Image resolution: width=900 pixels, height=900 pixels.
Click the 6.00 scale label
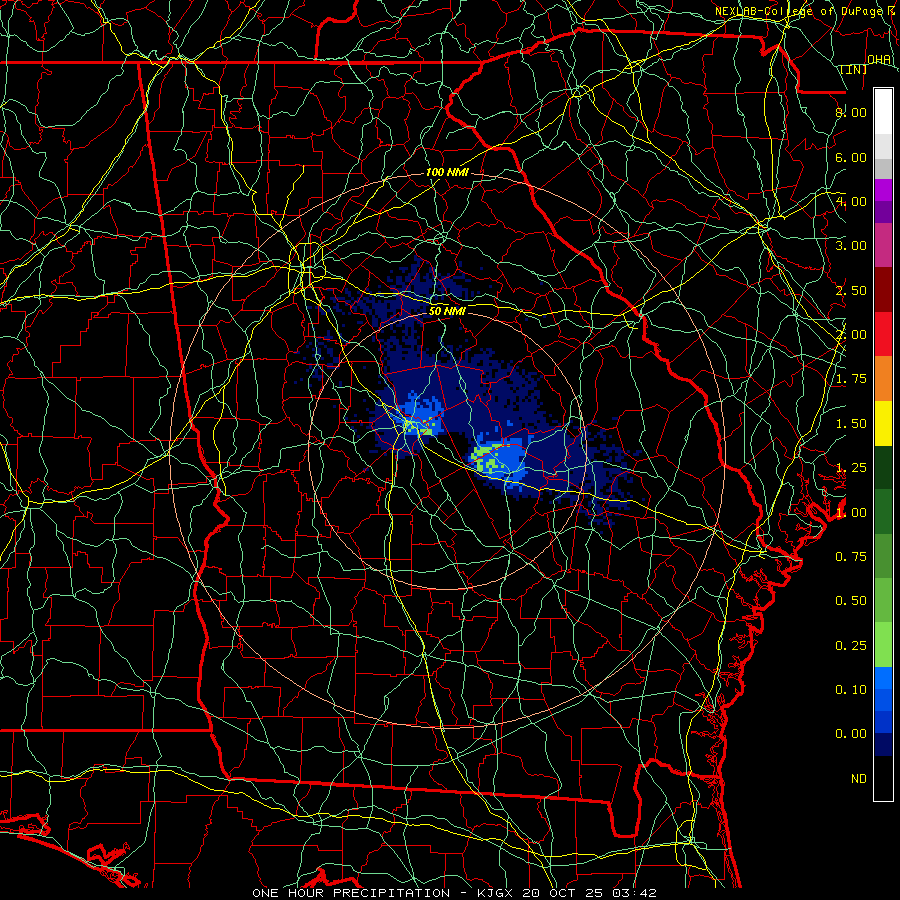pos(851,157)
